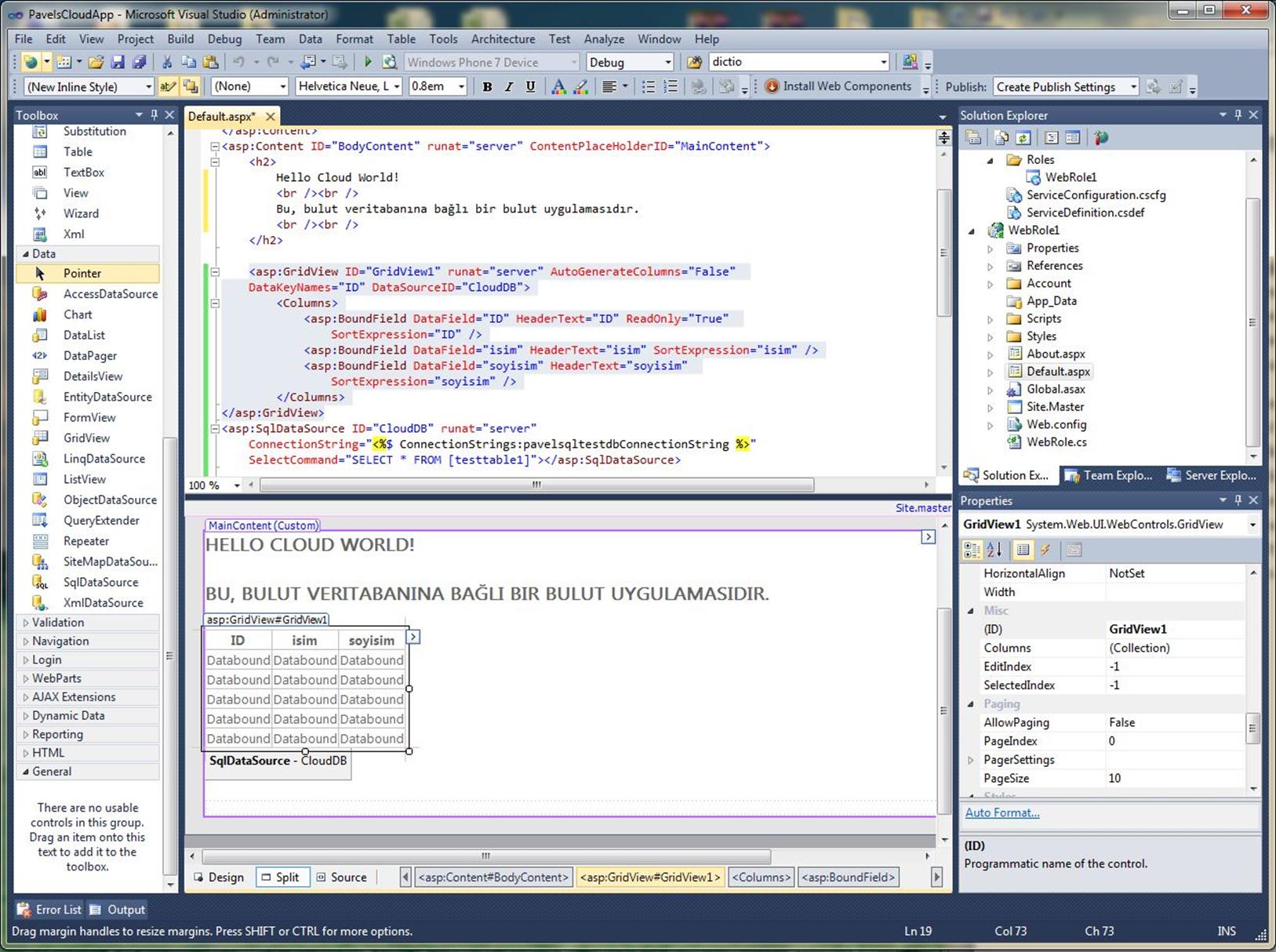Click the background color highlighter icon
Viewport: 1276px width, 952px height.
581,86
